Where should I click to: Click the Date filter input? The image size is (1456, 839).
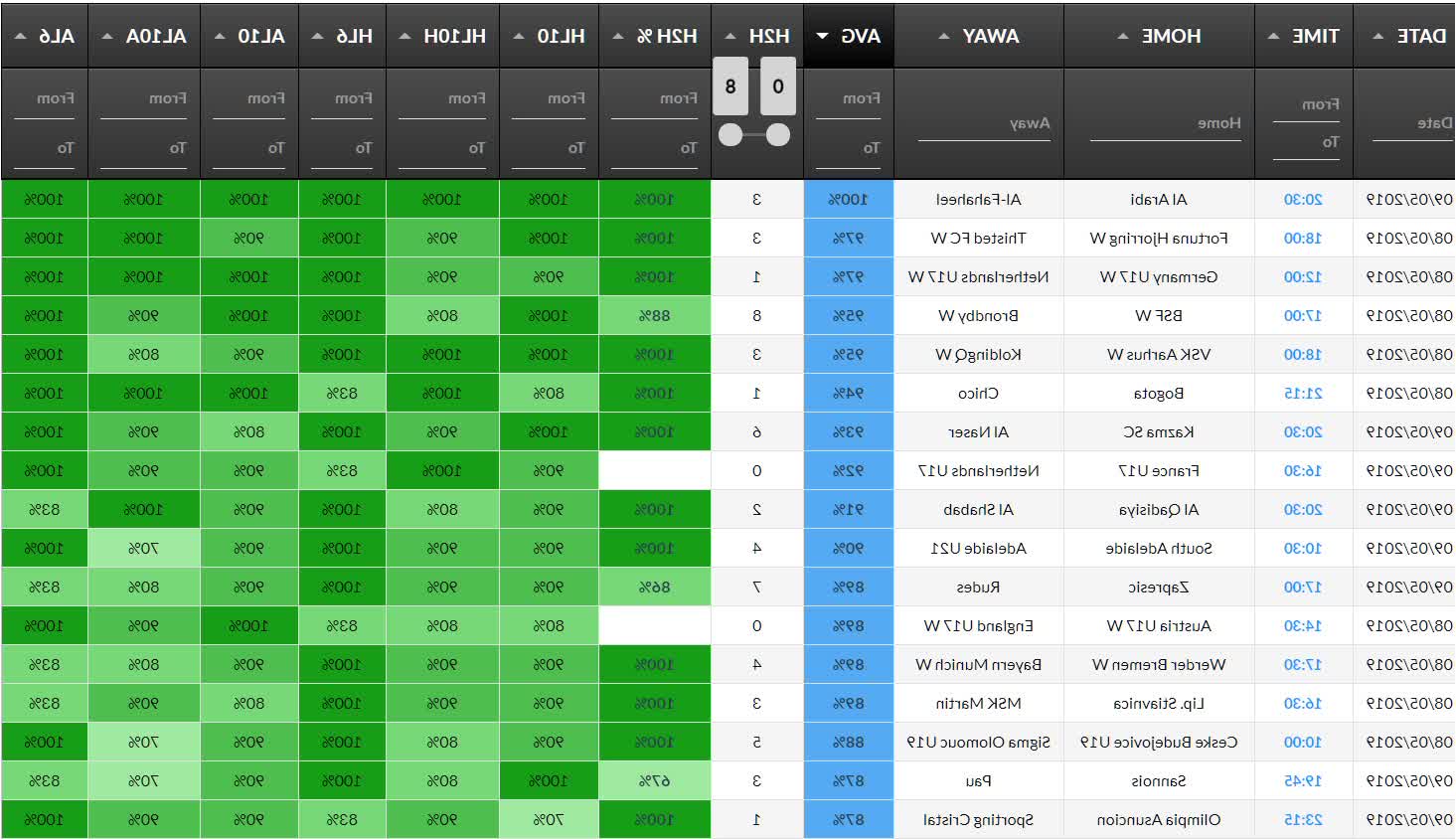click(1412, 124)
